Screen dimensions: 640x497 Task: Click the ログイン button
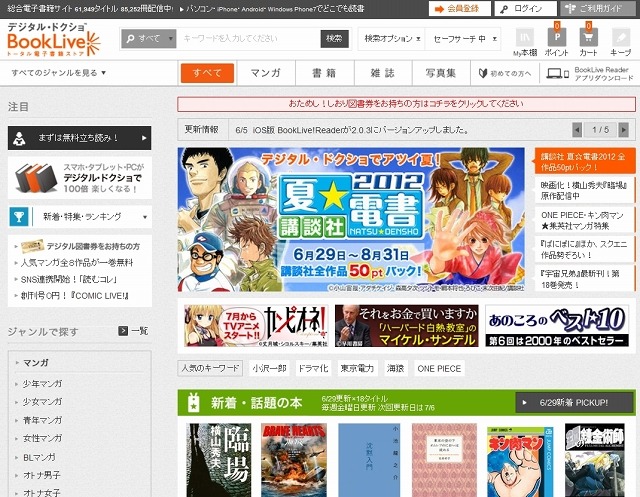pyautogui.click(x=526, y=9)
